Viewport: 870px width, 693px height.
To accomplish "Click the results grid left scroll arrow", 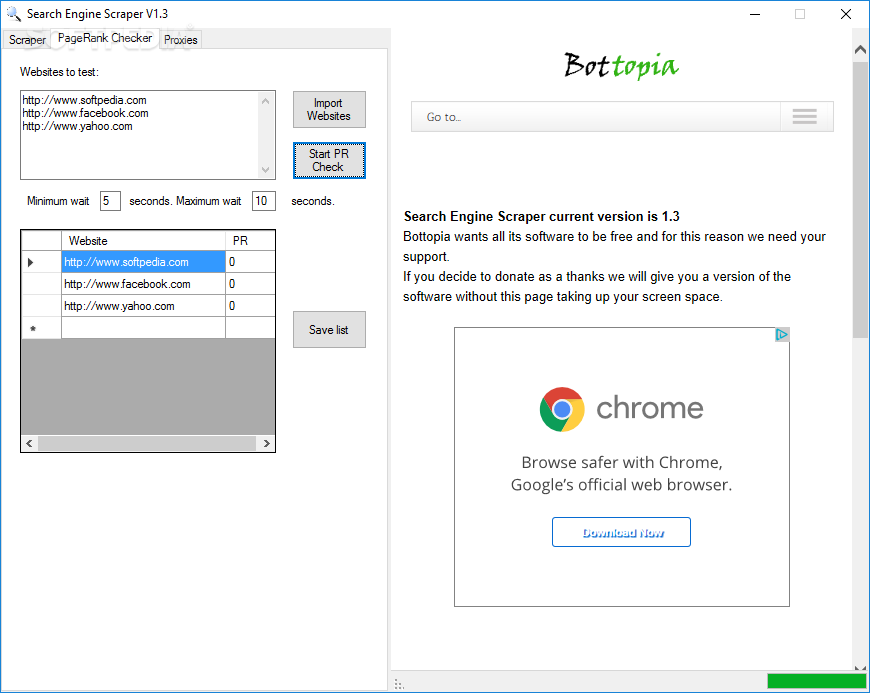I will pyautogui.click(x=29, y=443).
